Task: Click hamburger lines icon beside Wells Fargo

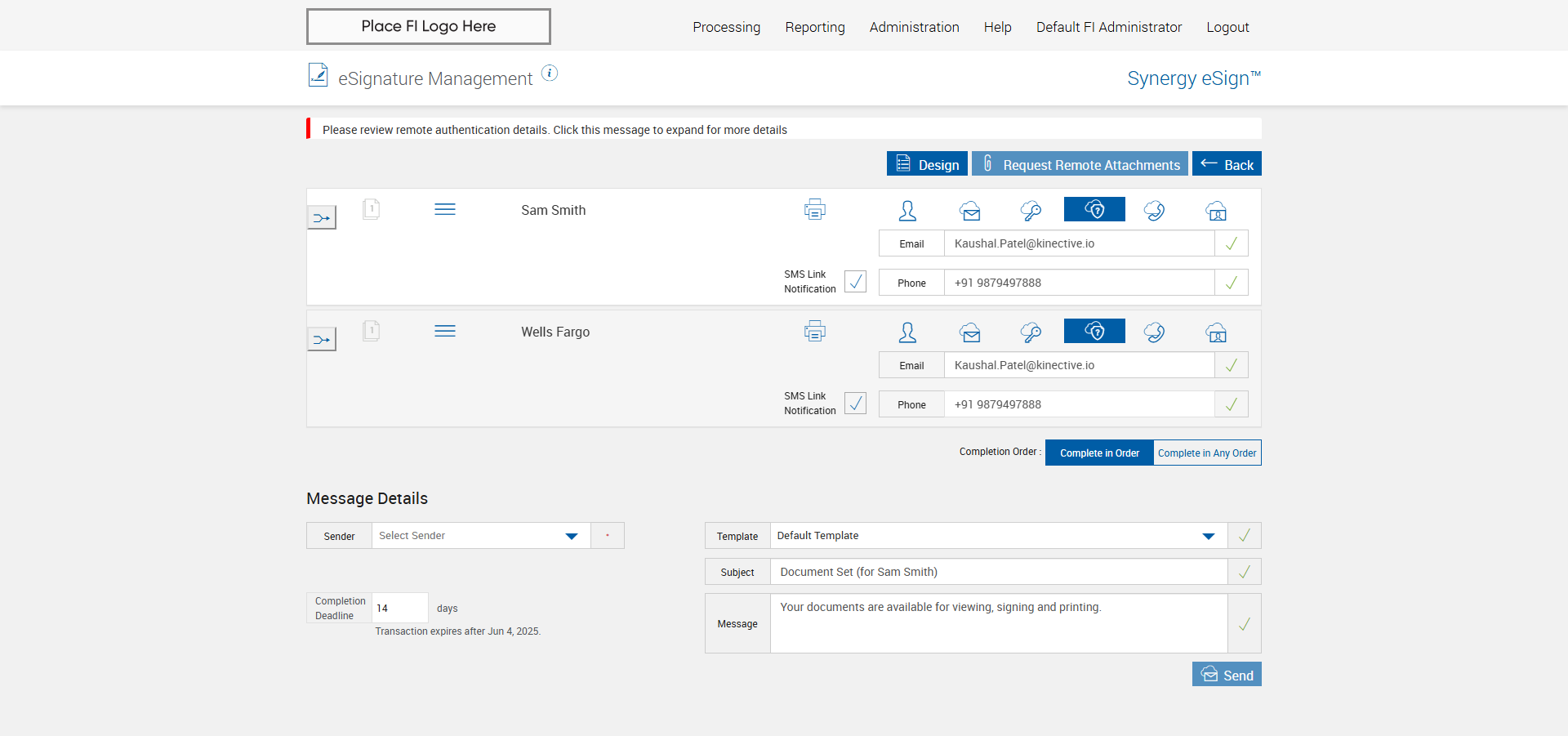Action: 445,331
